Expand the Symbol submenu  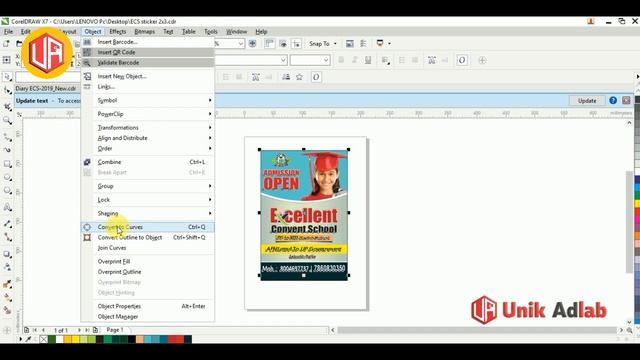(x=148, y=100)
